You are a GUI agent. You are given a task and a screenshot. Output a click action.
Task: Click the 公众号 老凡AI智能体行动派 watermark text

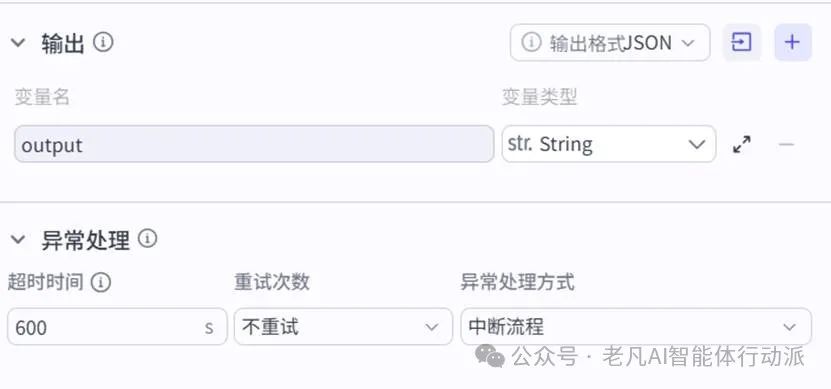coord(658,356)
